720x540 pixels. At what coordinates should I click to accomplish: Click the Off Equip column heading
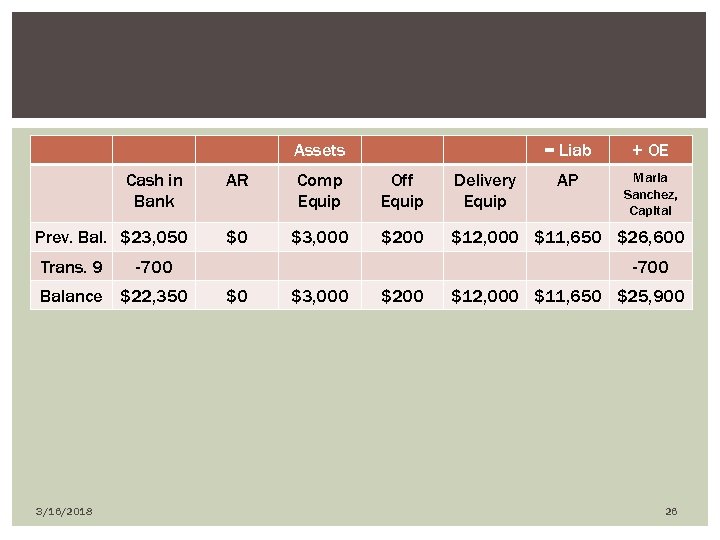402,190
